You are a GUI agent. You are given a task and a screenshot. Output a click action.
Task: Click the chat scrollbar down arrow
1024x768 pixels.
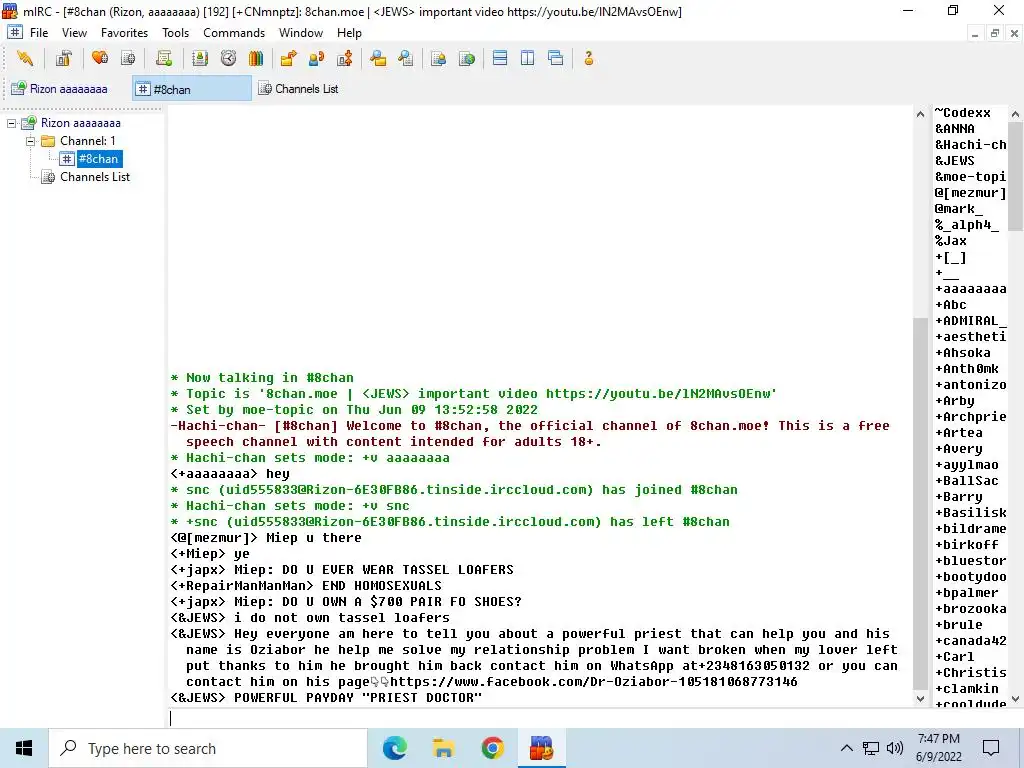pos(920,699)
